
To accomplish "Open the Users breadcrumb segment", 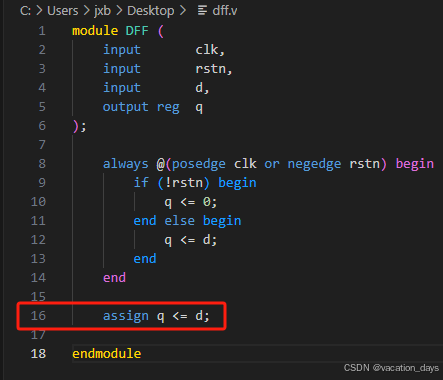I will [63, 11].
